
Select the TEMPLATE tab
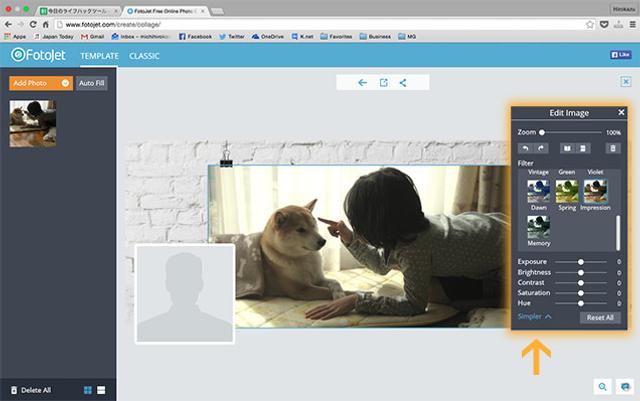(x=99, y=56)
